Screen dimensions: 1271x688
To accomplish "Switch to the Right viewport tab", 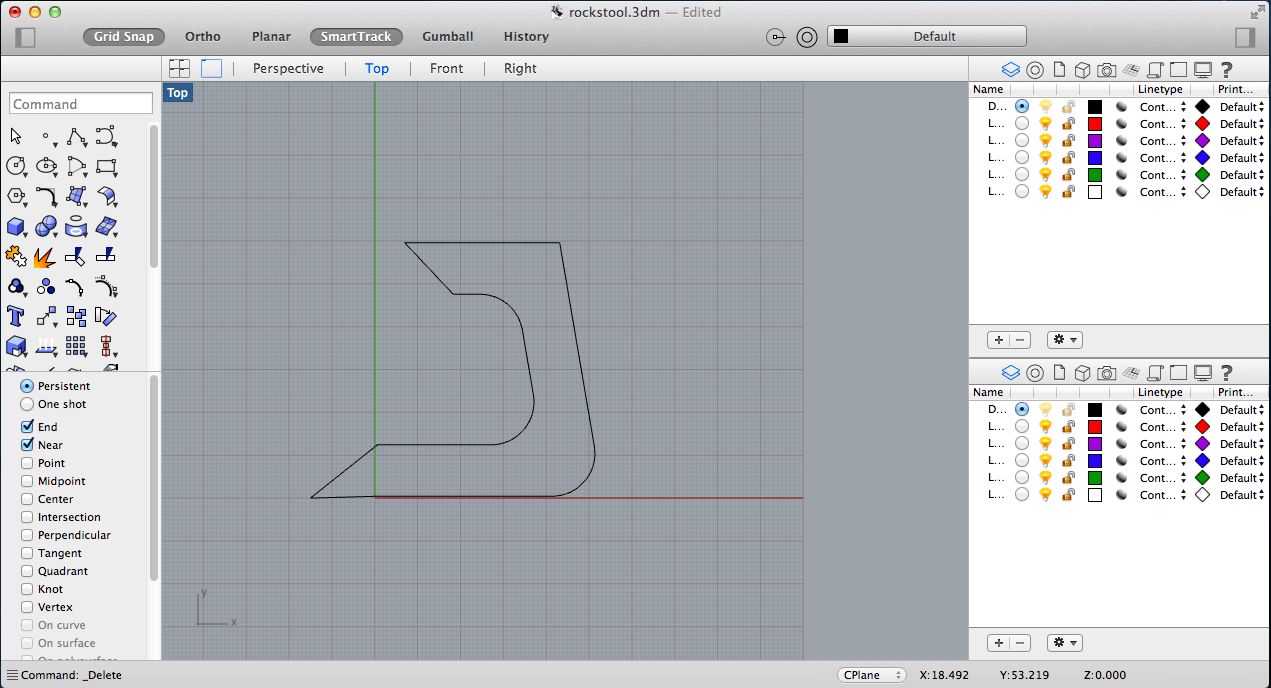I will [x=520, y=68].
